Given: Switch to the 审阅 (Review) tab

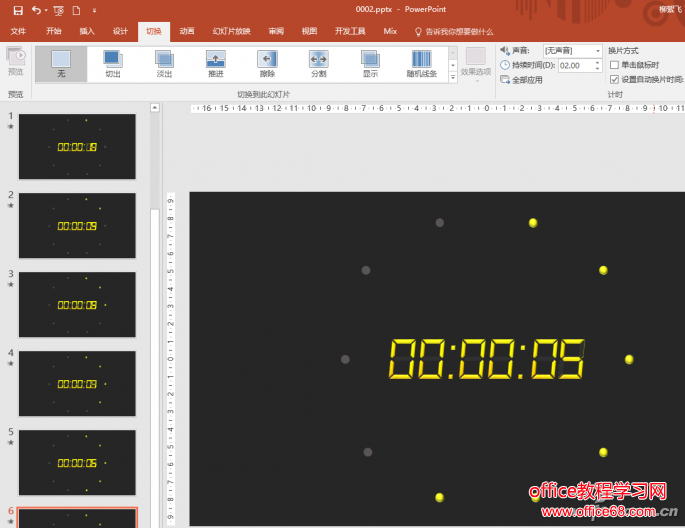Looking at the screenshot, I should 276,31.
